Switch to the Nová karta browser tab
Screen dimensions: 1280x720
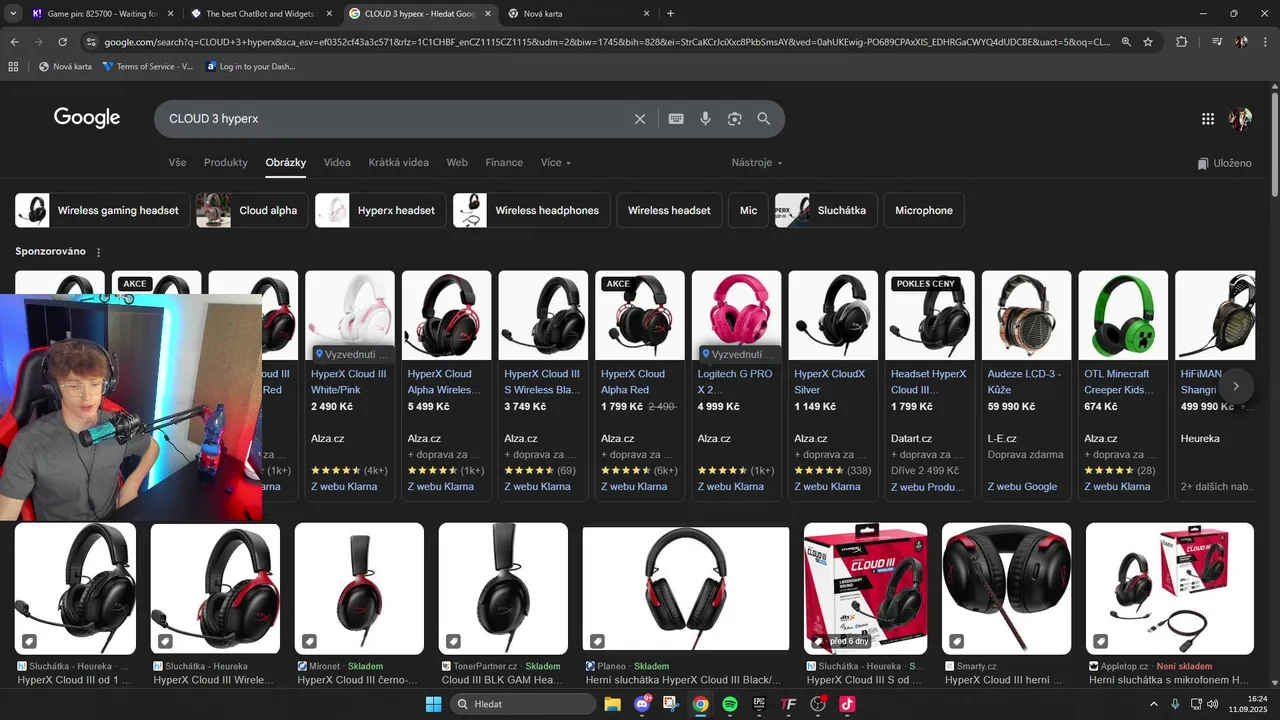click(x=578, y=14)
